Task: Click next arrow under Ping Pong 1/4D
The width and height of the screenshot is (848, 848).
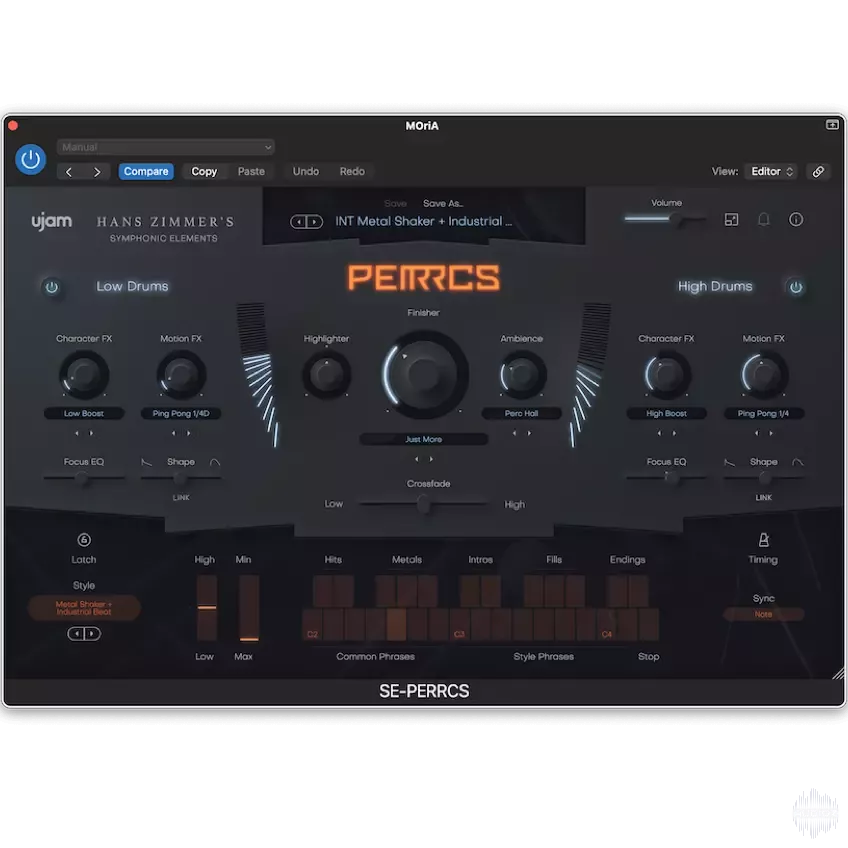Action: pyautogui.click(x=188, y=433)
